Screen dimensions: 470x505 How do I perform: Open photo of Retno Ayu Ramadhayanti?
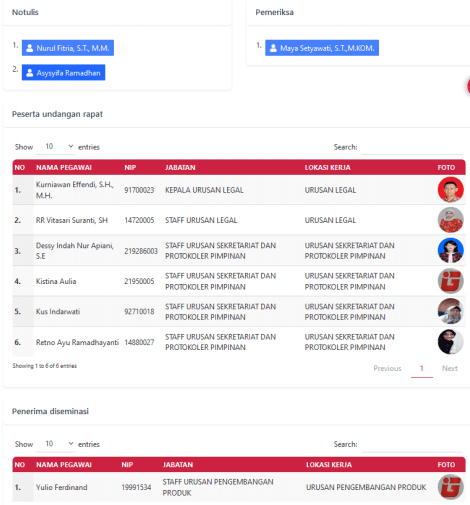pos(450,342)
